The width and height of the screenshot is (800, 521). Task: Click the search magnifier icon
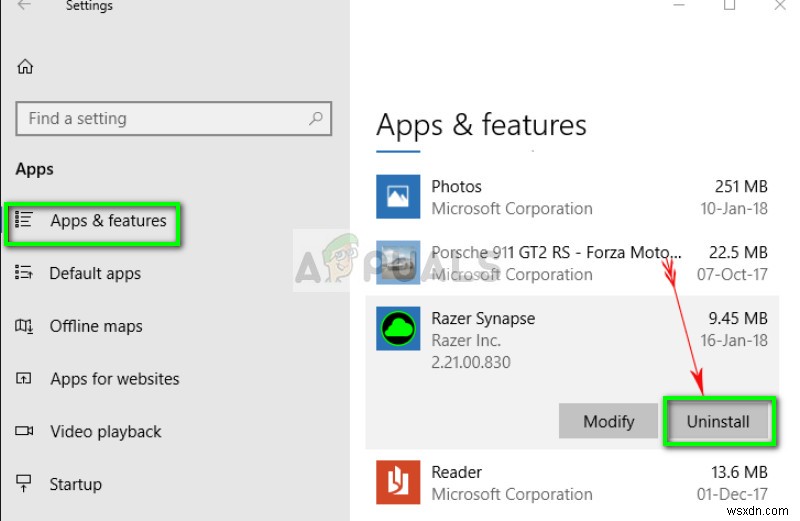click(x=316, y=118)
